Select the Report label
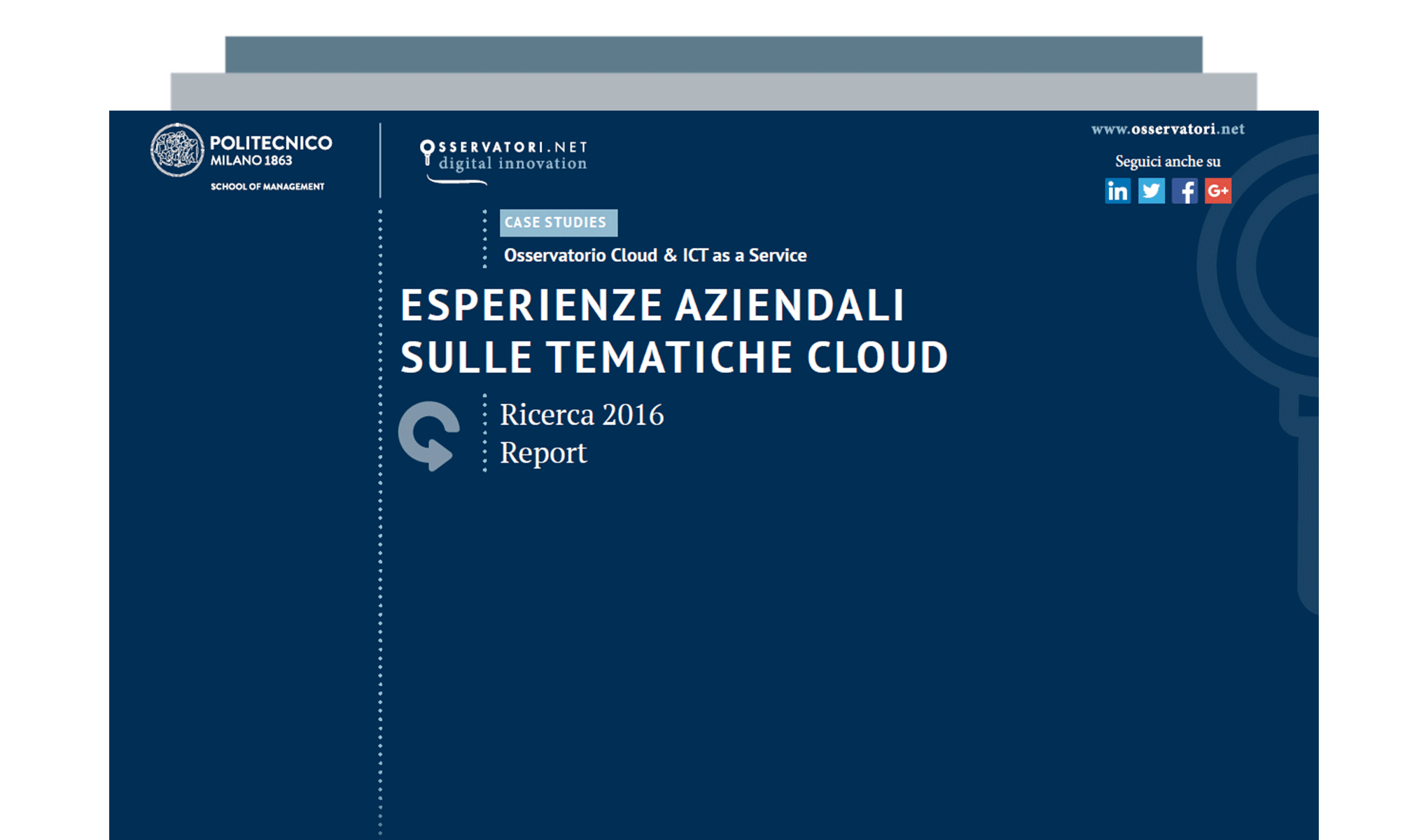The width and height of the screenshot is (1428, 840). [x=542, y=454]
